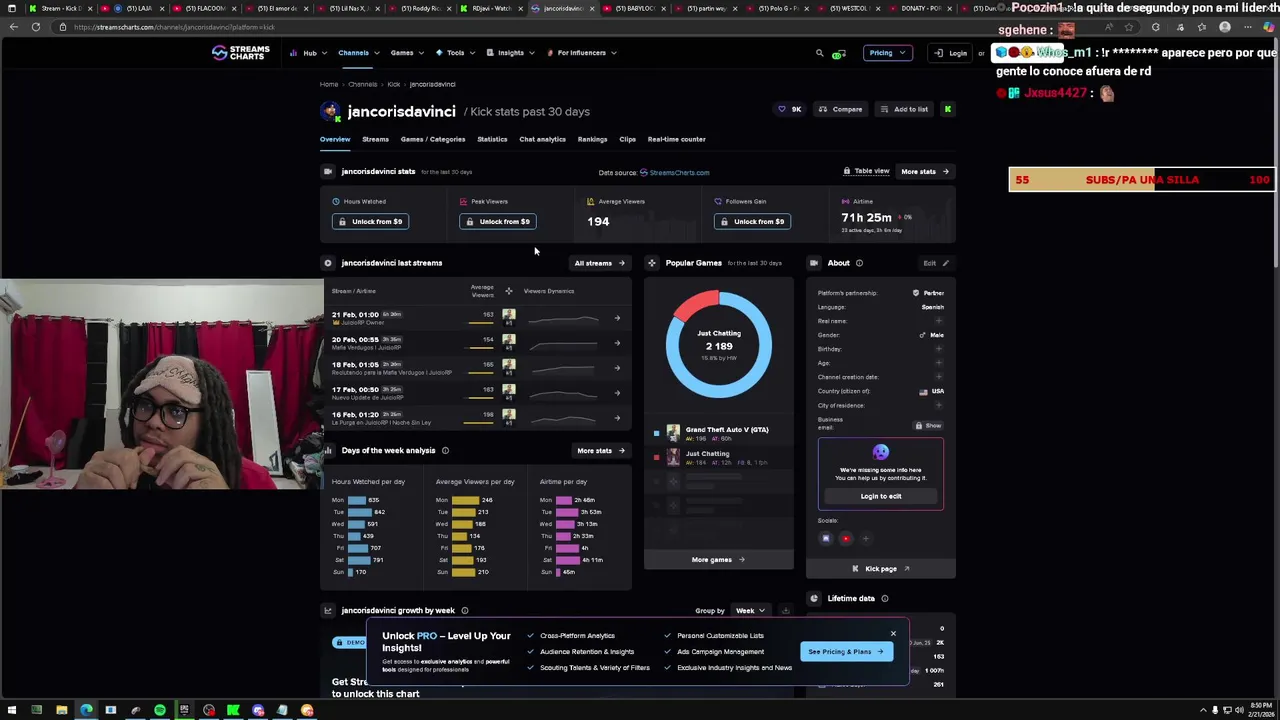Viewport: 1280px width, 720px height.
Task: Click the Windows Start button
Action: tap(12, 711)
